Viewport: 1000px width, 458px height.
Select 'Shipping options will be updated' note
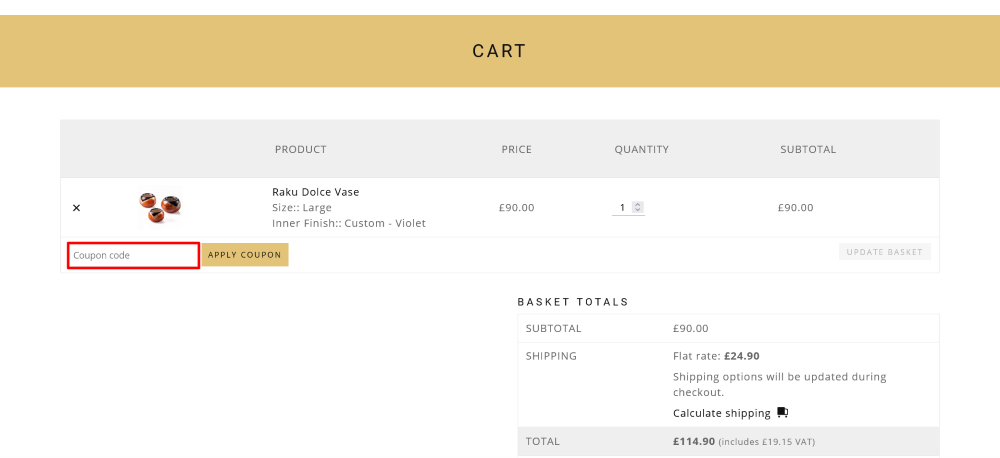point(779,384)
